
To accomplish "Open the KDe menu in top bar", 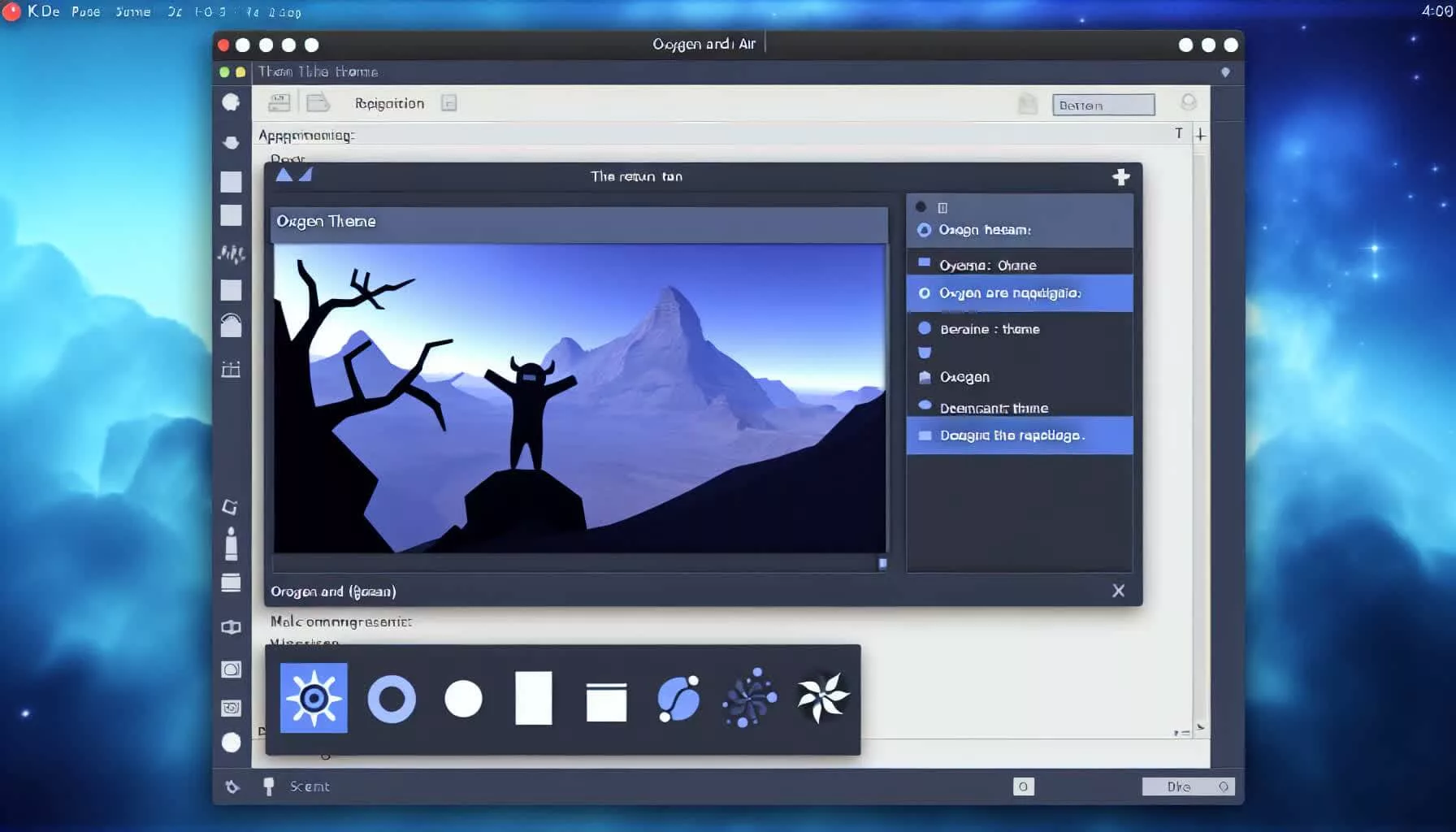I will [x=43, y=11].
